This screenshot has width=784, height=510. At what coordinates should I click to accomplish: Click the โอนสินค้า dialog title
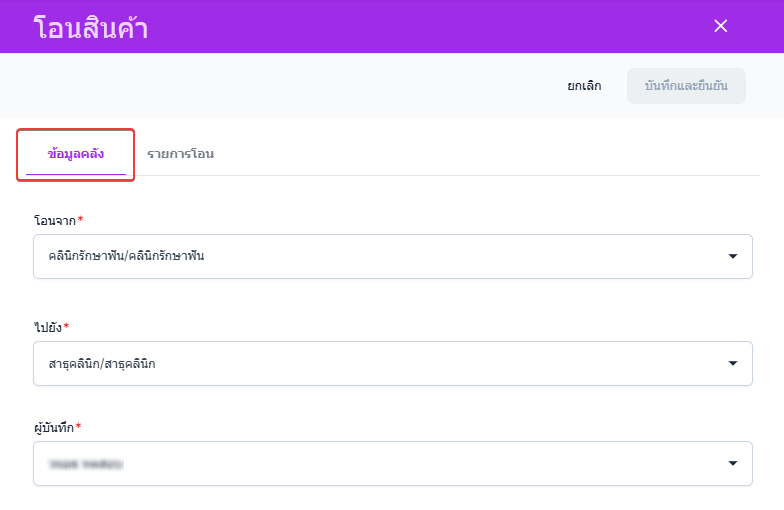(90, 27)
